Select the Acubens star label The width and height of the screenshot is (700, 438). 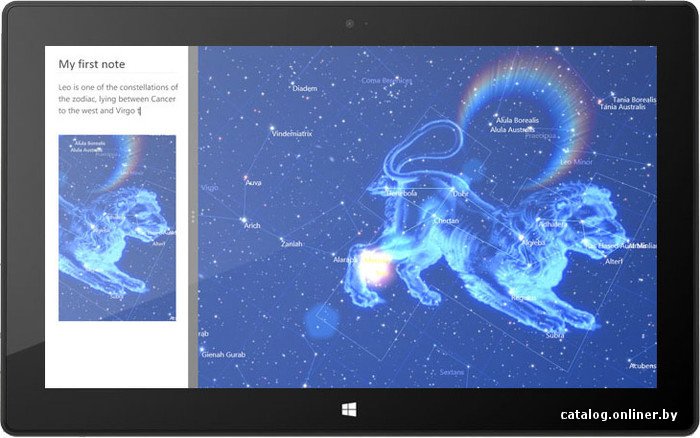[x=643, y=366]
